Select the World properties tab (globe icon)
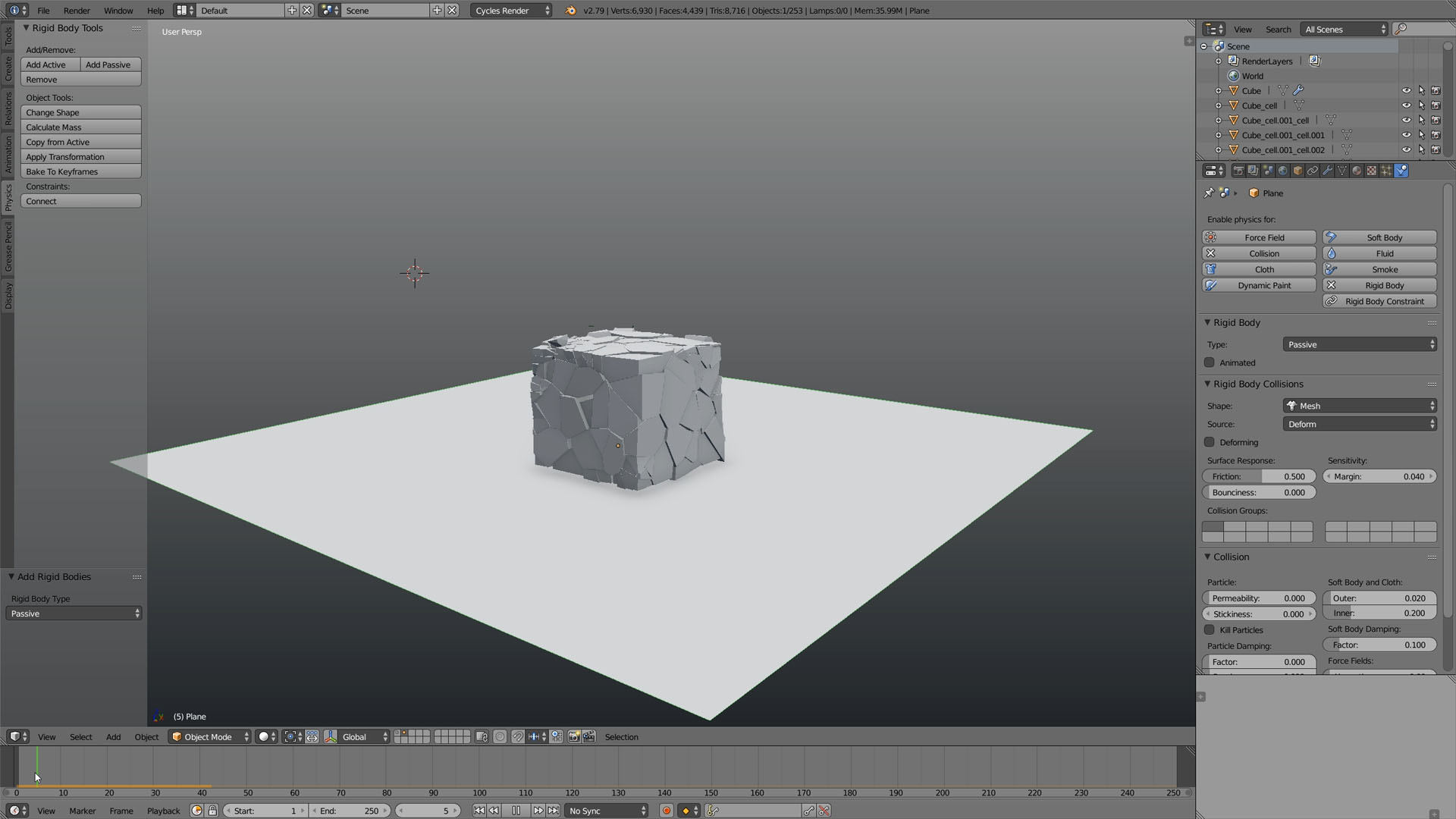The width and height of the screenshot is (1456, 819). 1282,171
